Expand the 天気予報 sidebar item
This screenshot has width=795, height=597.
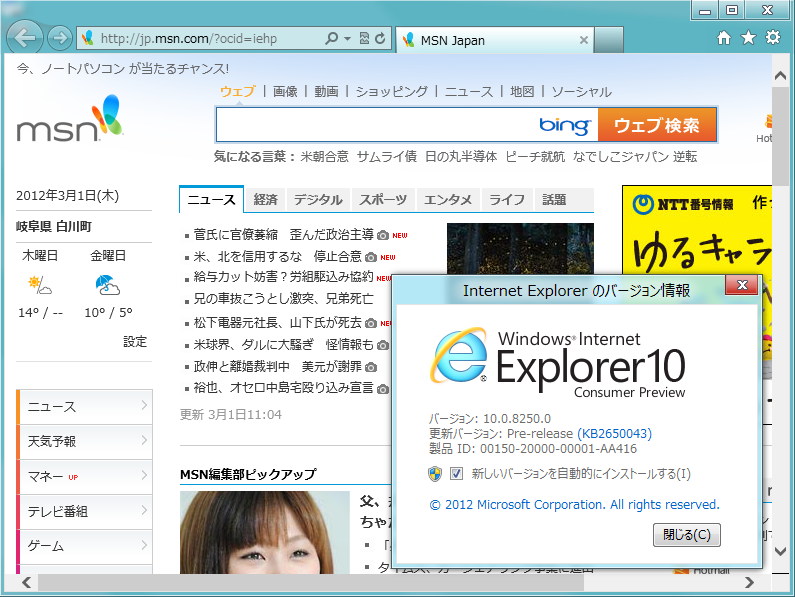click(85, 441)
